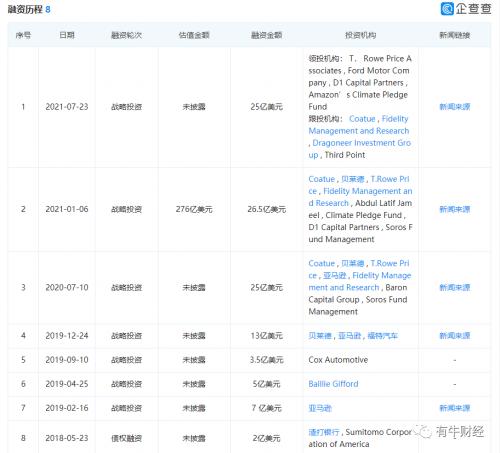Click the 序号 column header
Image resolution: width=500 pixels, height=453 pixels.
(23, 35)
